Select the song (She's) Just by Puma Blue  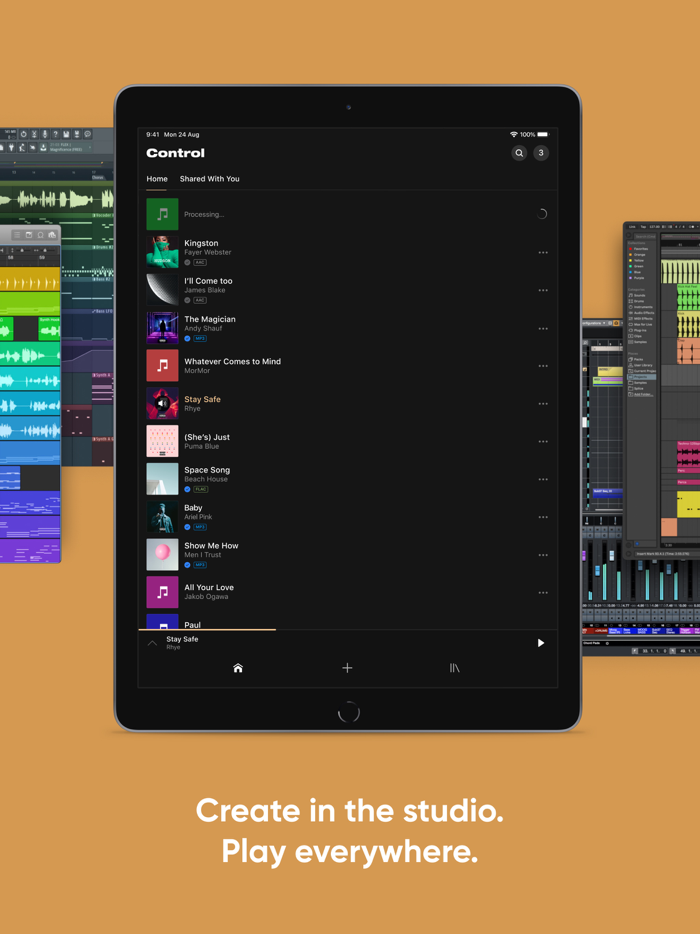pyautogui.click(x=348, y=441)
